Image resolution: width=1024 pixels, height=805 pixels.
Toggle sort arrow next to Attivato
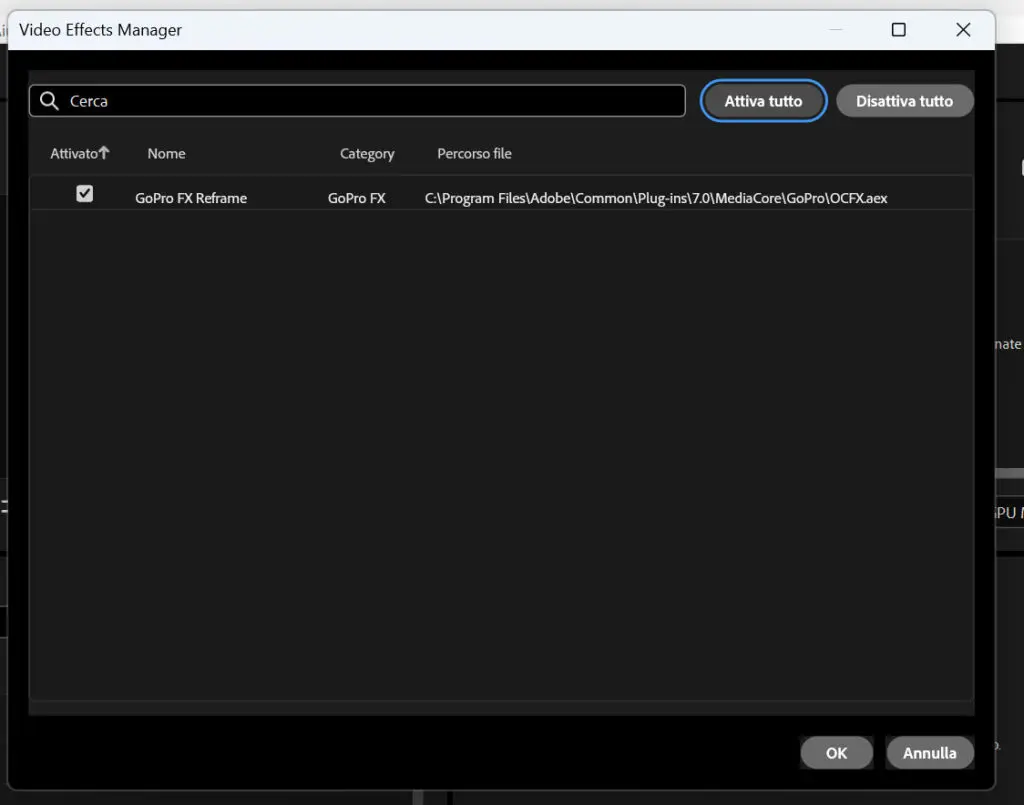(x=104, y=152)
